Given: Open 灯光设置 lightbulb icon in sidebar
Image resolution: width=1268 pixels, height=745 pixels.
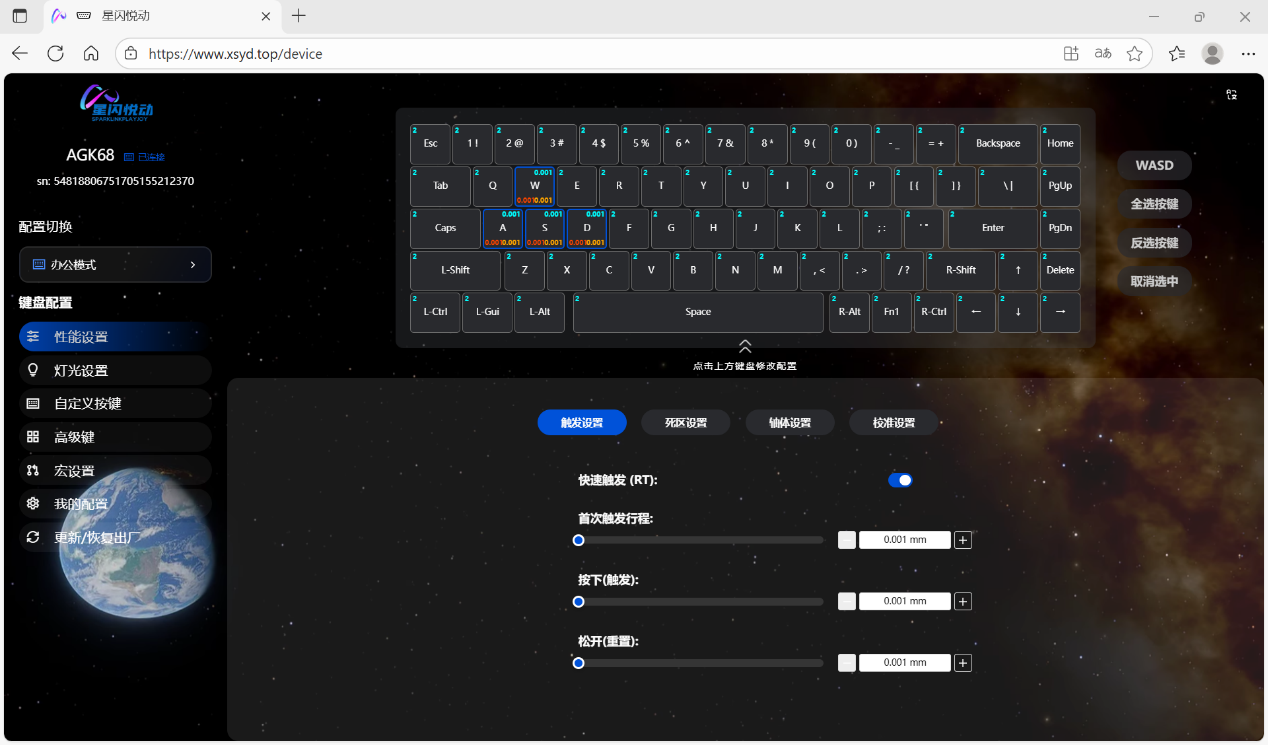Looking at the screenshot, I should click(33, 370).
